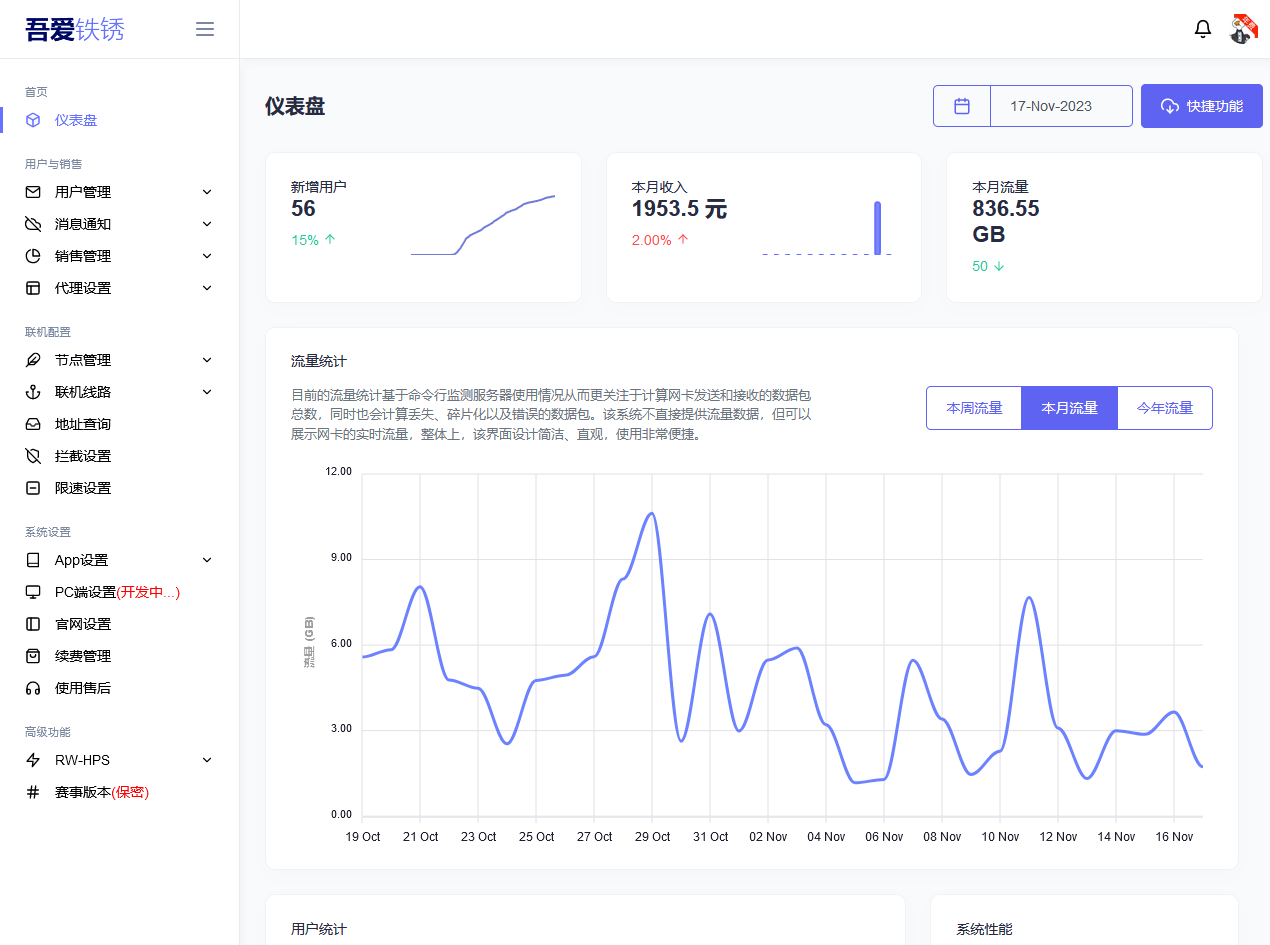
Task: Click the 代理设置 layout icon
Action: pos(33,288)
